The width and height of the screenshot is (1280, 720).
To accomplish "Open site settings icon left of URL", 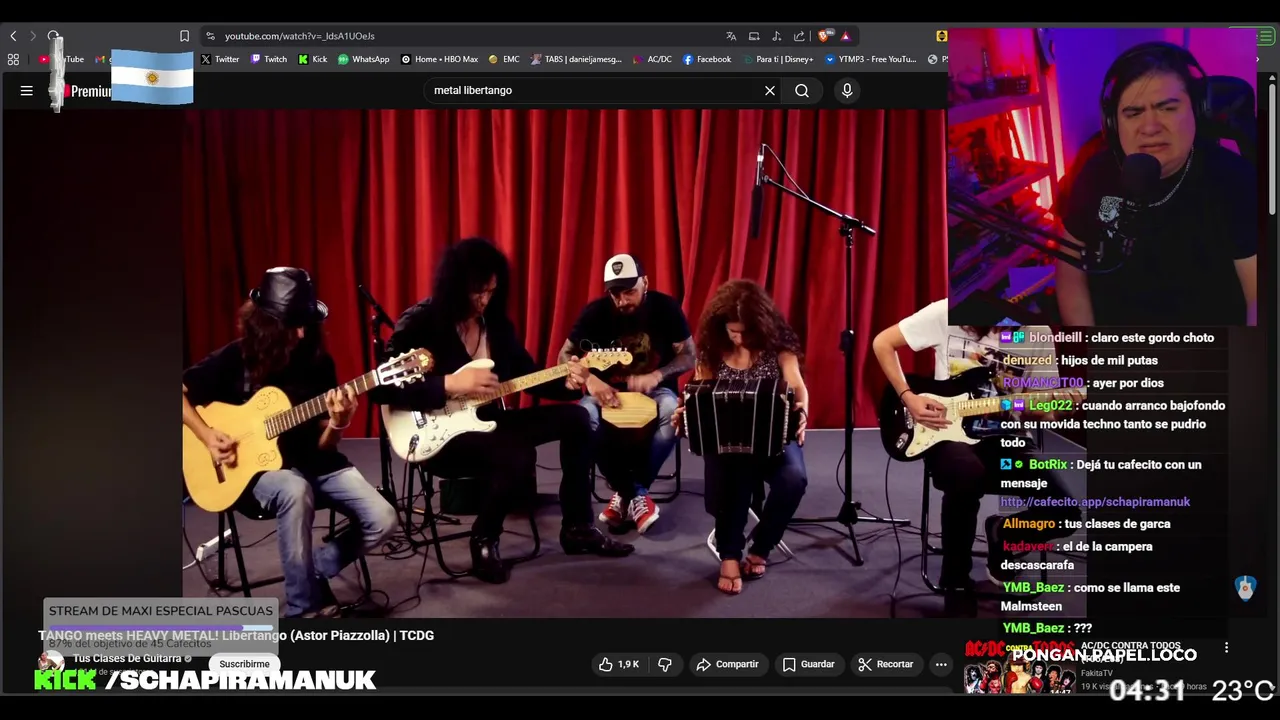I will click(210, 36).
